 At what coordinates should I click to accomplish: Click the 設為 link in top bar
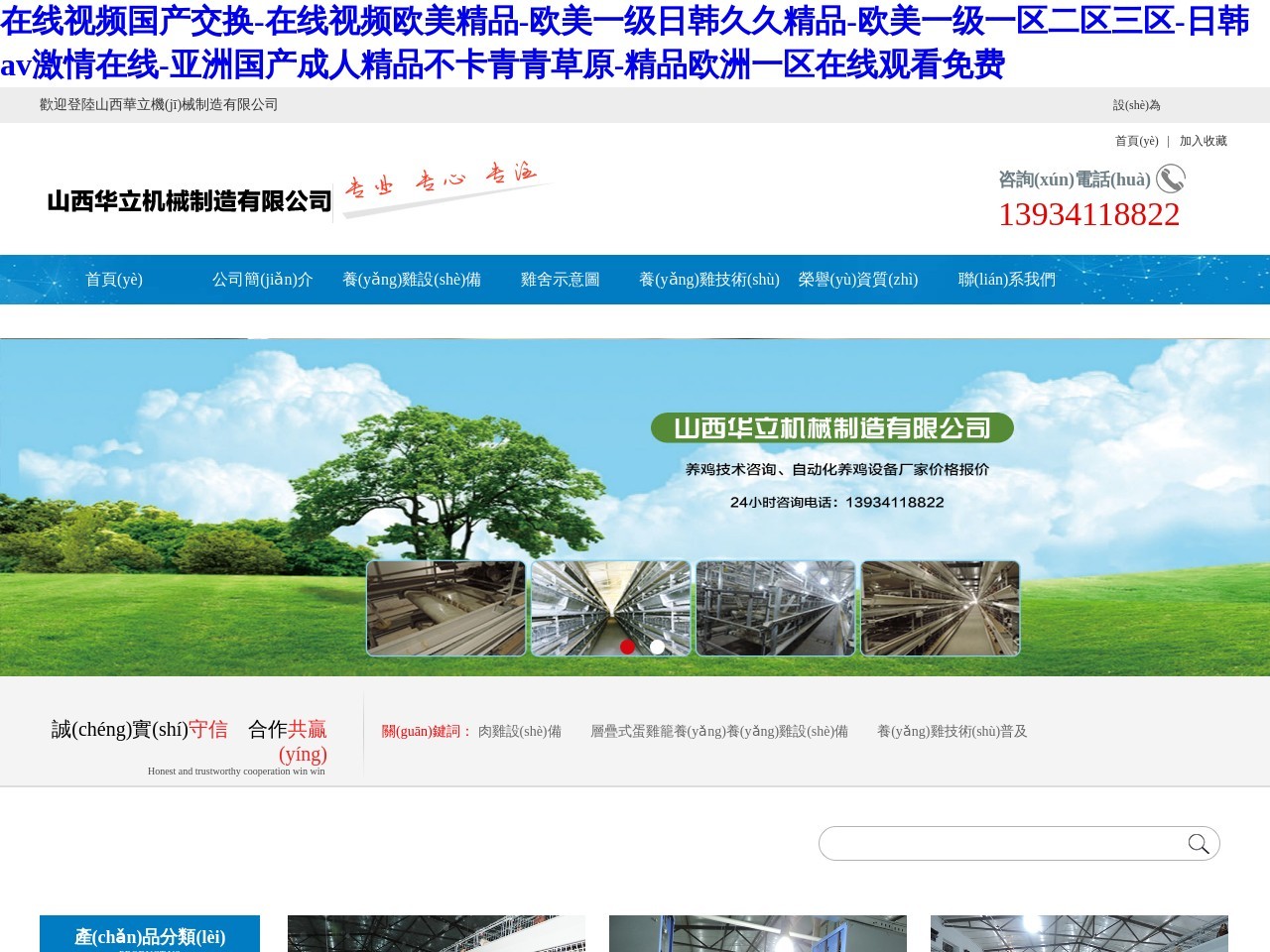(1136, 105)
